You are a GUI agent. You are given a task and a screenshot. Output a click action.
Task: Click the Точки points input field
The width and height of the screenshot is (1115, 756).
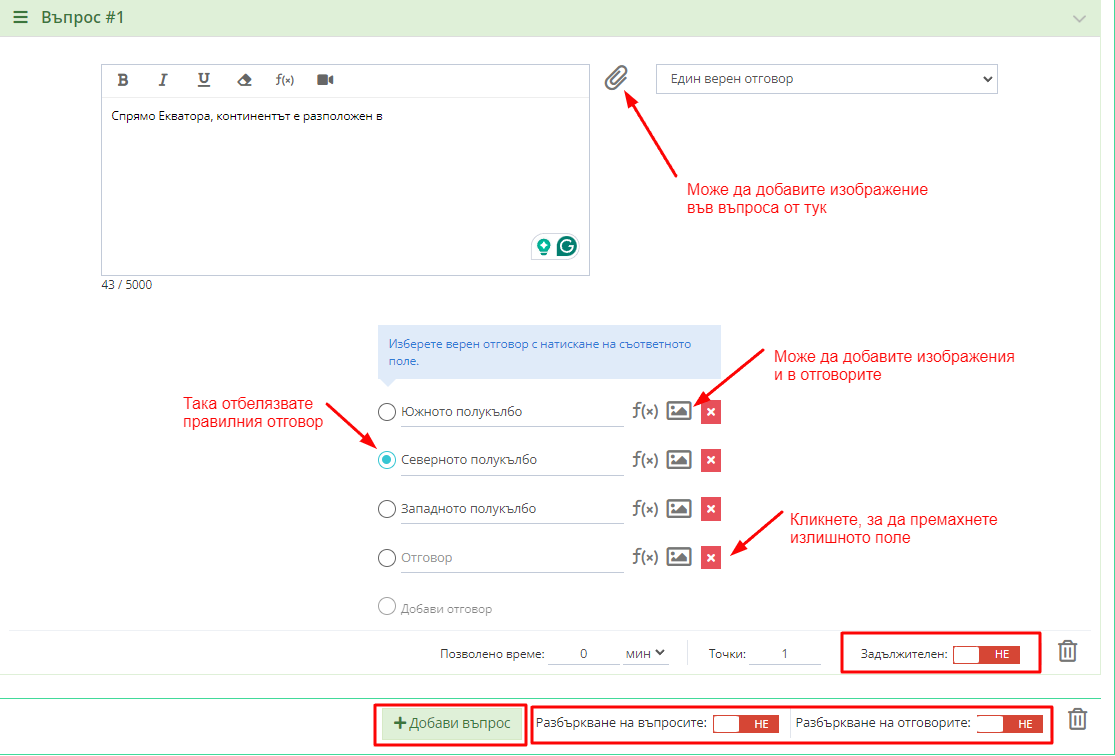pos(785,654)
